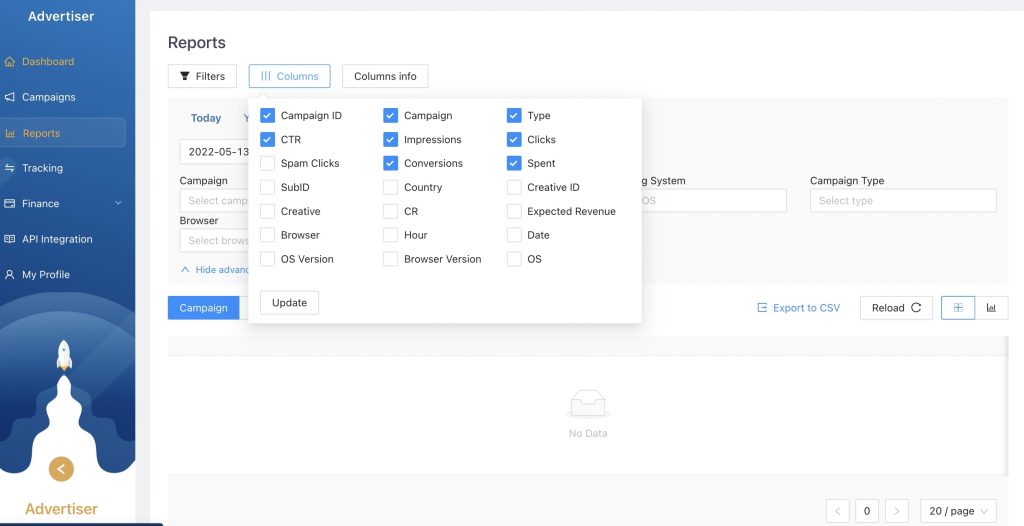Open the Campaign Type select dropdown

(x=902, y=201)
